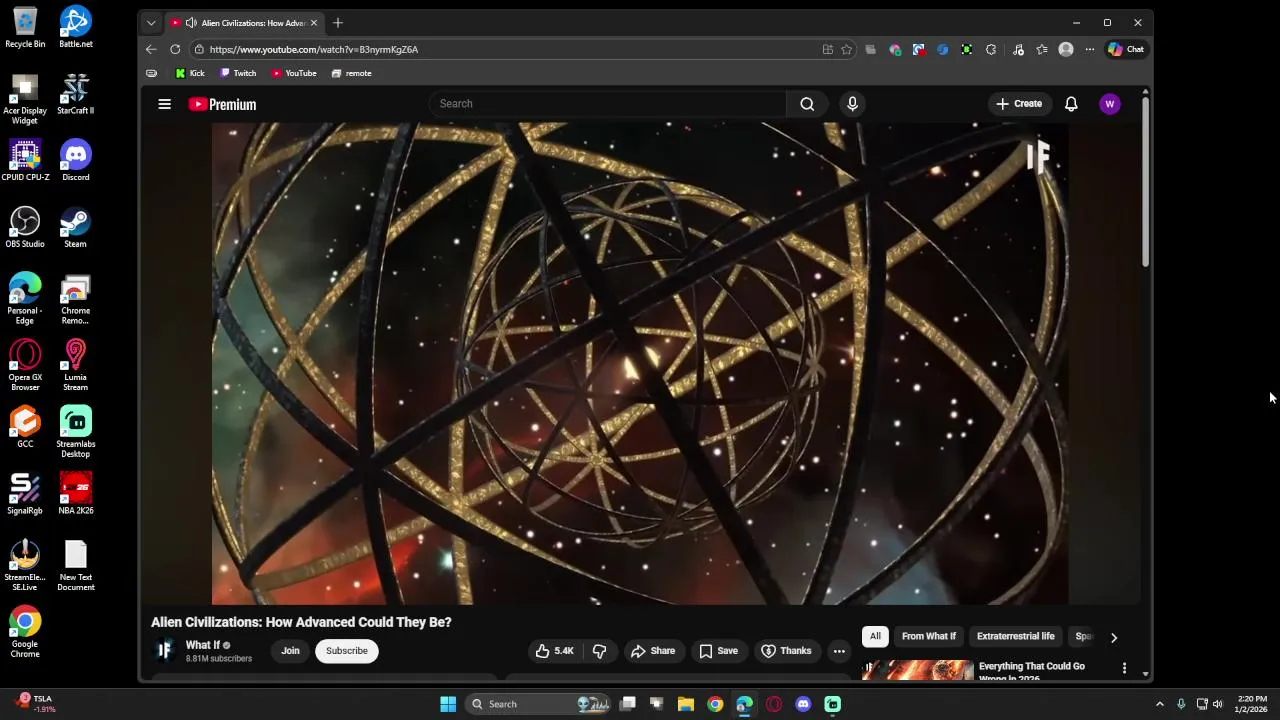
Task: Subscribe to the What If channel
Action: (347, 651)
